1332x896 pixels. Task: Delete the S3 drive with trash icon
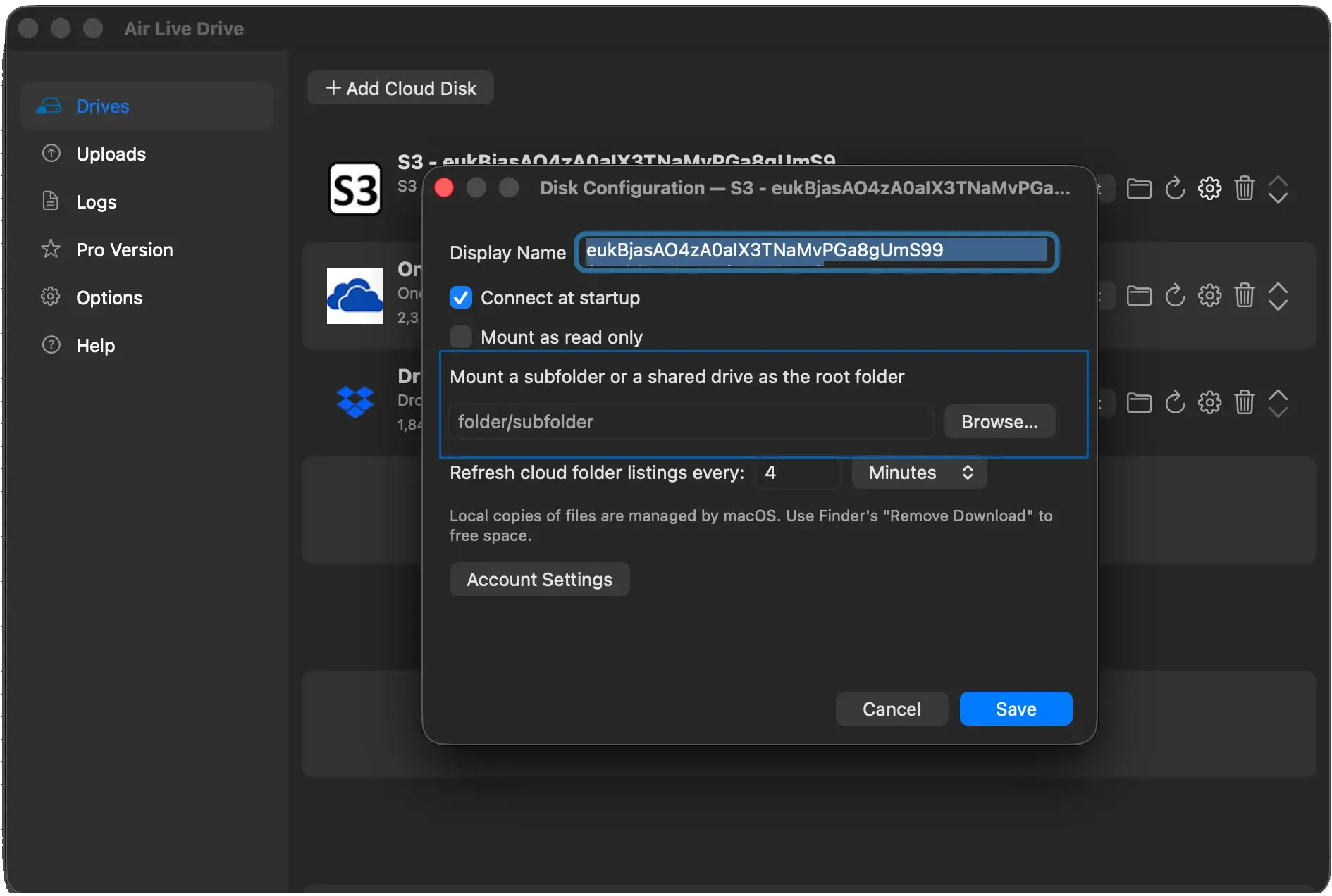[x=1245, y=188]
